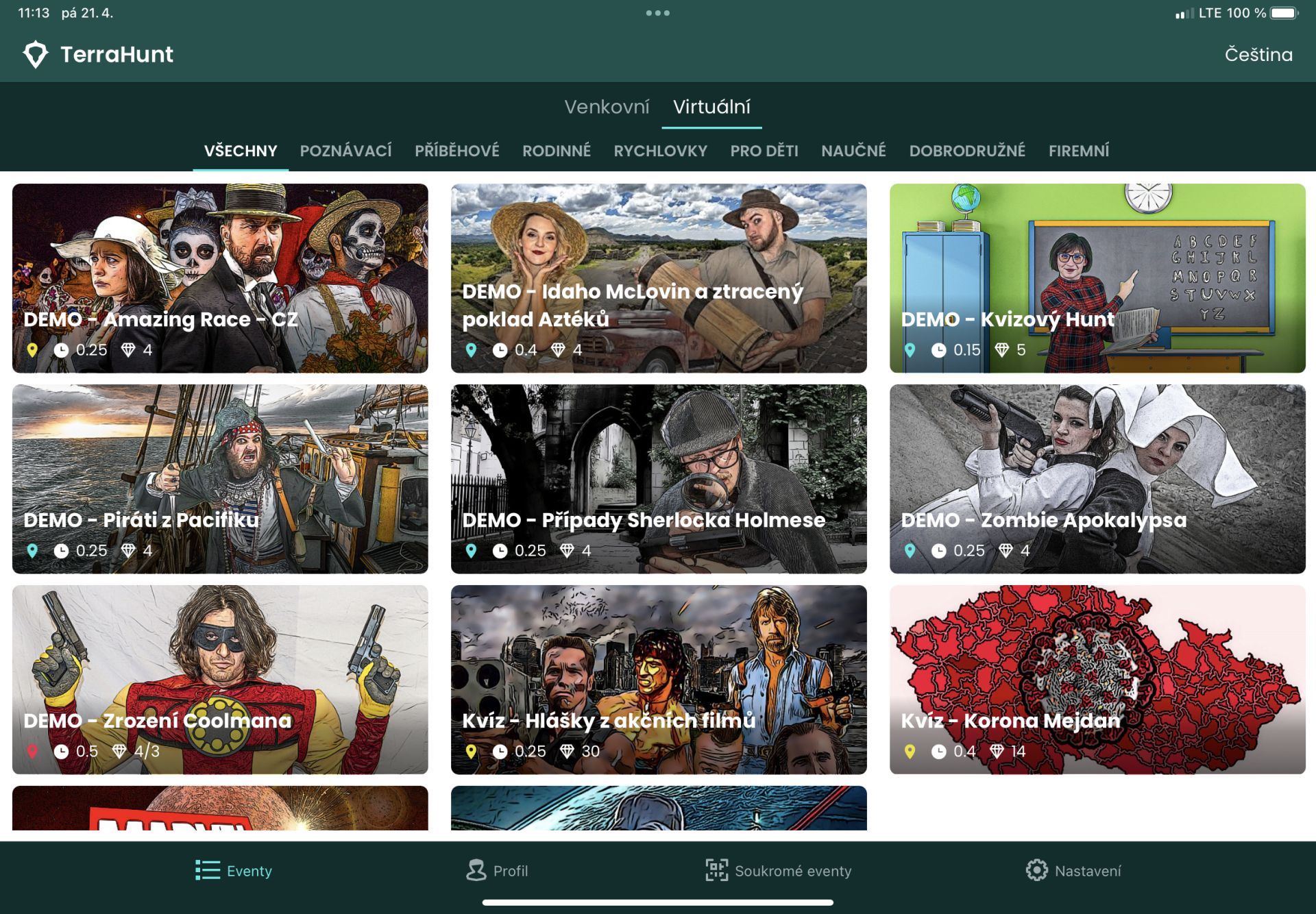Tap diamond icon on Piráti z Pacifiku card
Viewport: 1316px width, 914px height.
point(128,551)
